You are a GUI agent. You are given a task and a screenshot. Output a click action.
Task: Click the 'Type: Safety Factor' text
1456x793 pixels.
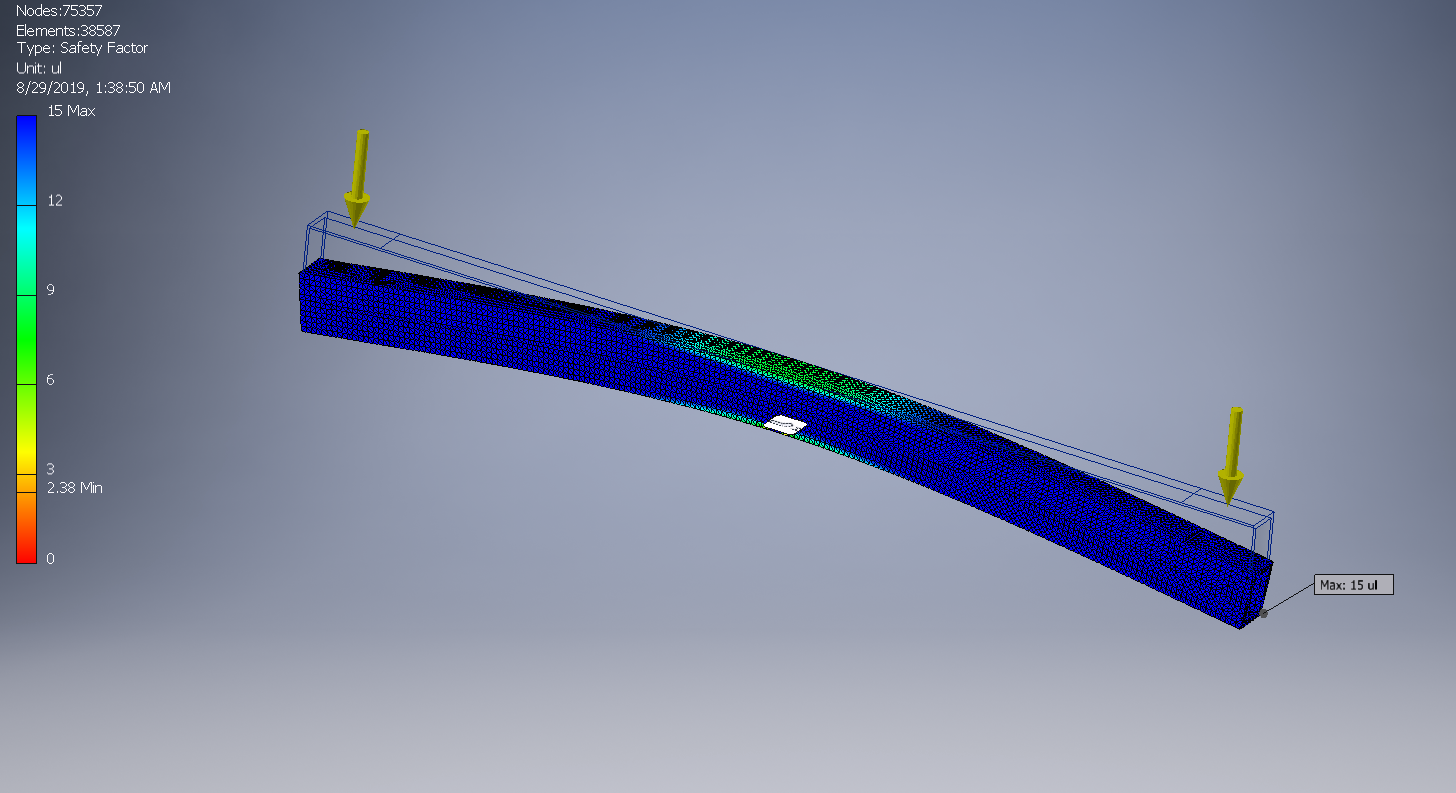82,48
